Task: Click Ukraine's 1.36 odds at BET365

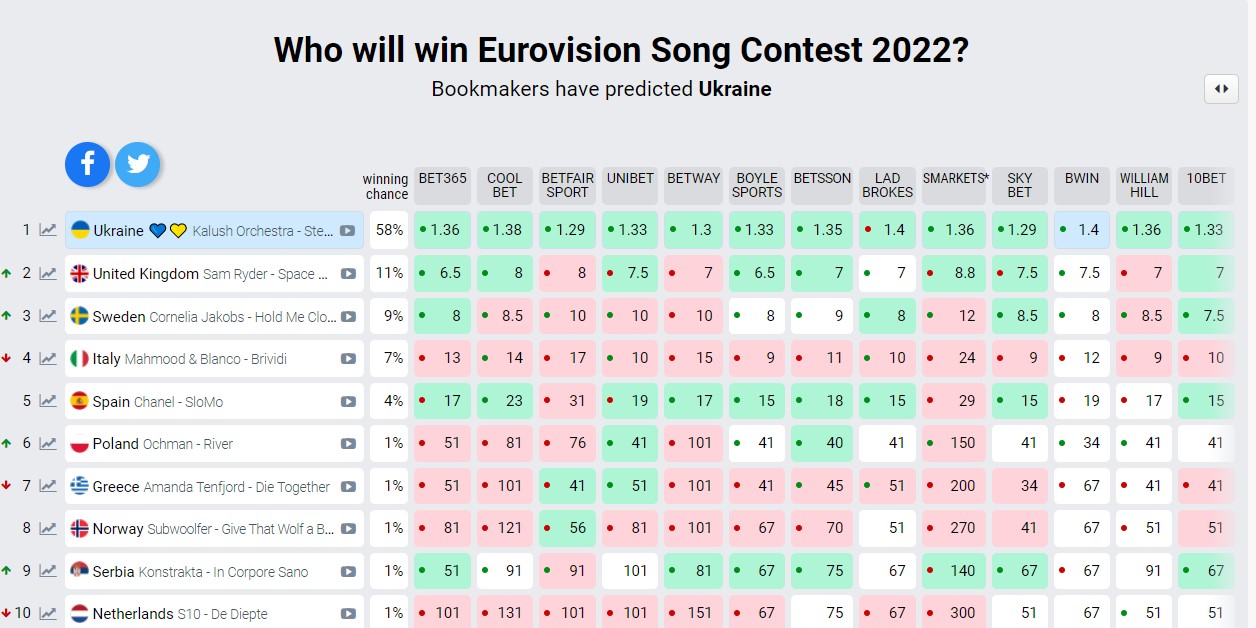Action: (442, 230)
